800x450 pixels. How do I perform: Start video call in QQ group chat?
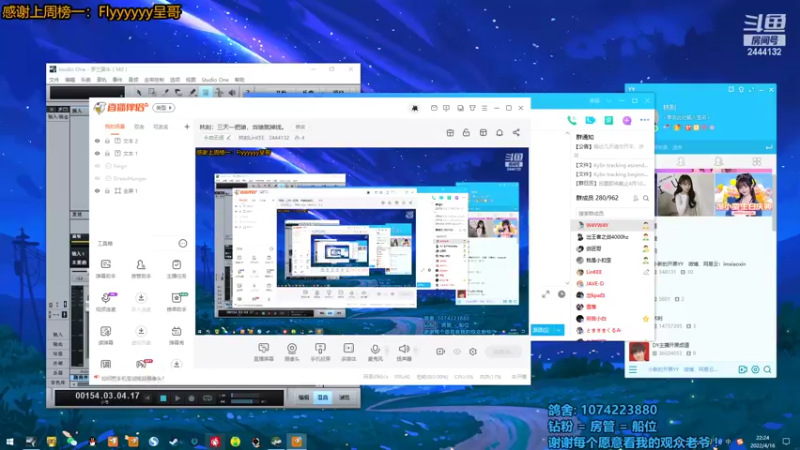[590, 120]
